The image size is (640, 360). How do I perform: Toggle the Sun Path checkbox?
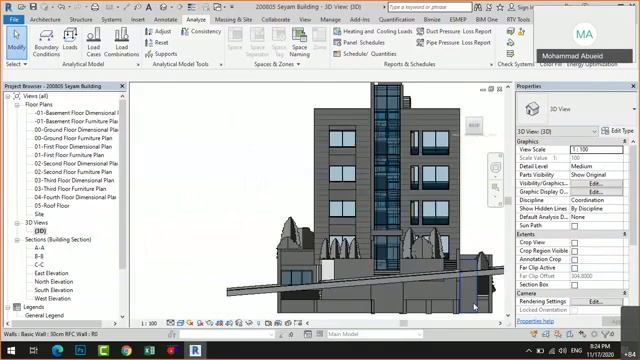574,226
